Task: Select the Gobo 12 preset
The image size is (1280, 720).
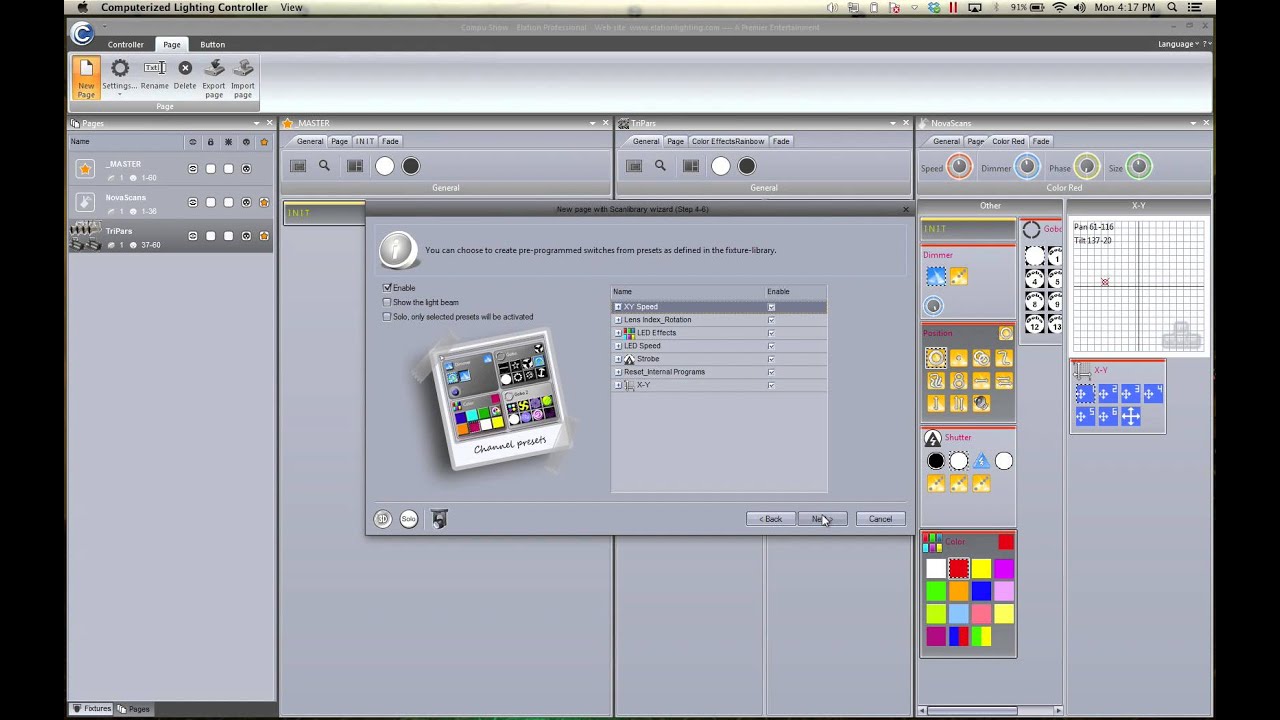Action: [x=1035, y=324]
